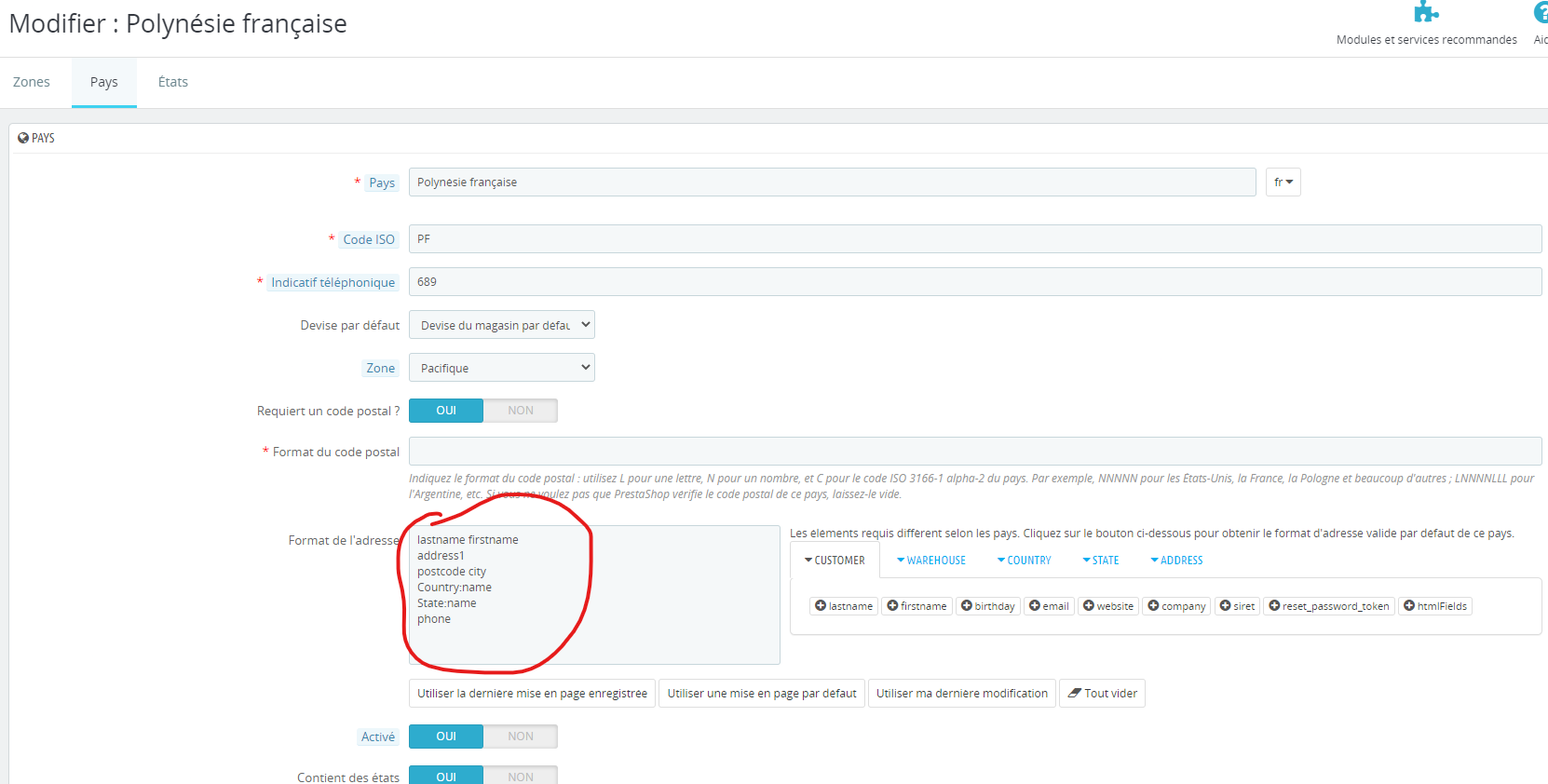
Task: Set Activé to NON
Action: [x=521, y=737]
